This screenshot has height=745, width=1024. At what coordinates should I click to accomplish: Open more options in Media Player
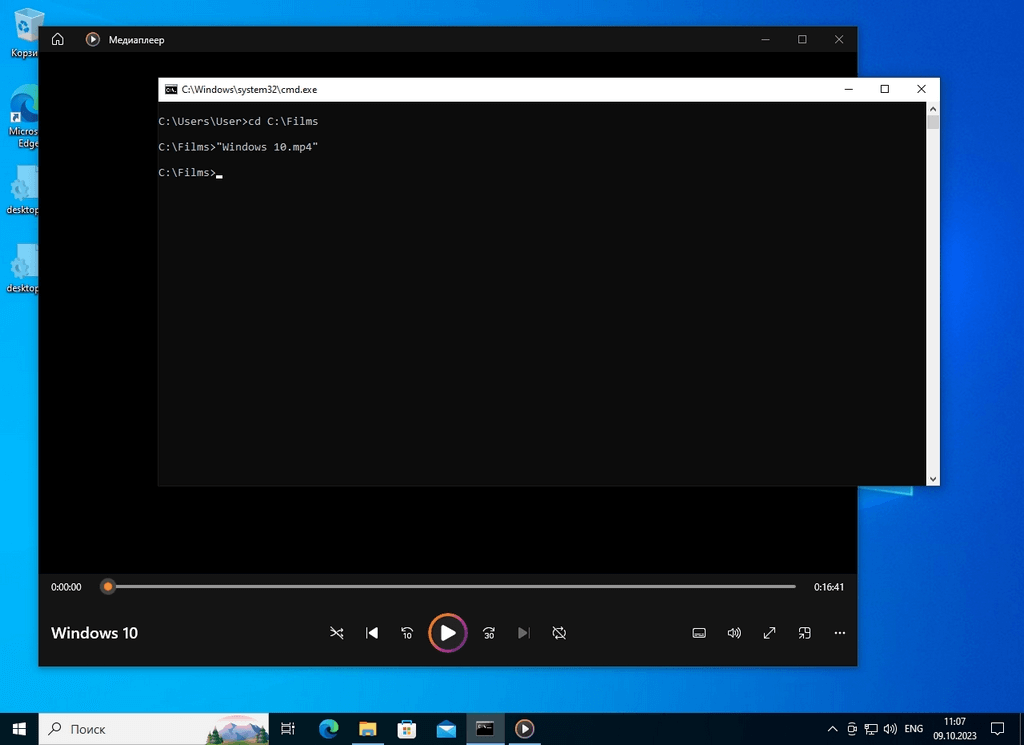tap(840, 633)
